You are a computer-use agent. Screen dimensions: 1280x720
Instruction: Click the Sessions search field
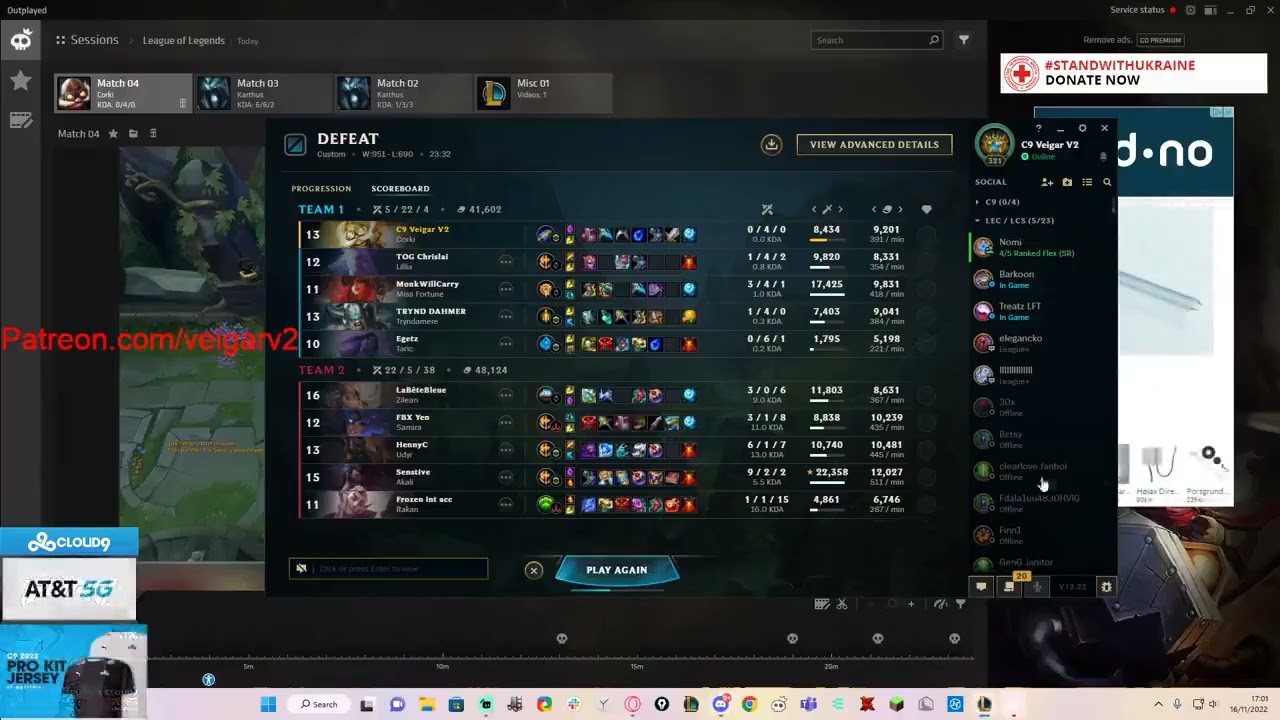pos(876,40)
